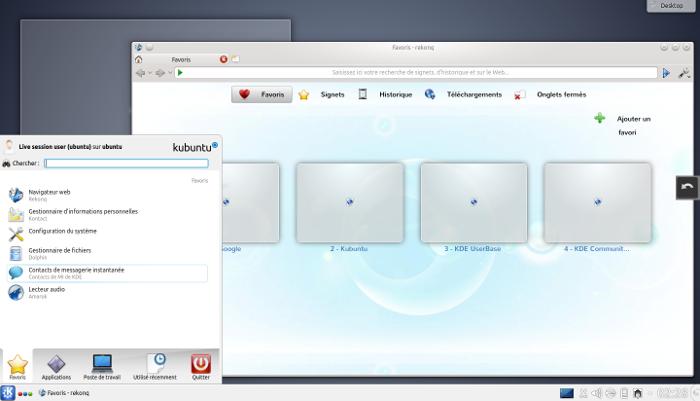Show the Utilisé récemment tab
Screen dimensions: 700x401
(x=155, y=367)
